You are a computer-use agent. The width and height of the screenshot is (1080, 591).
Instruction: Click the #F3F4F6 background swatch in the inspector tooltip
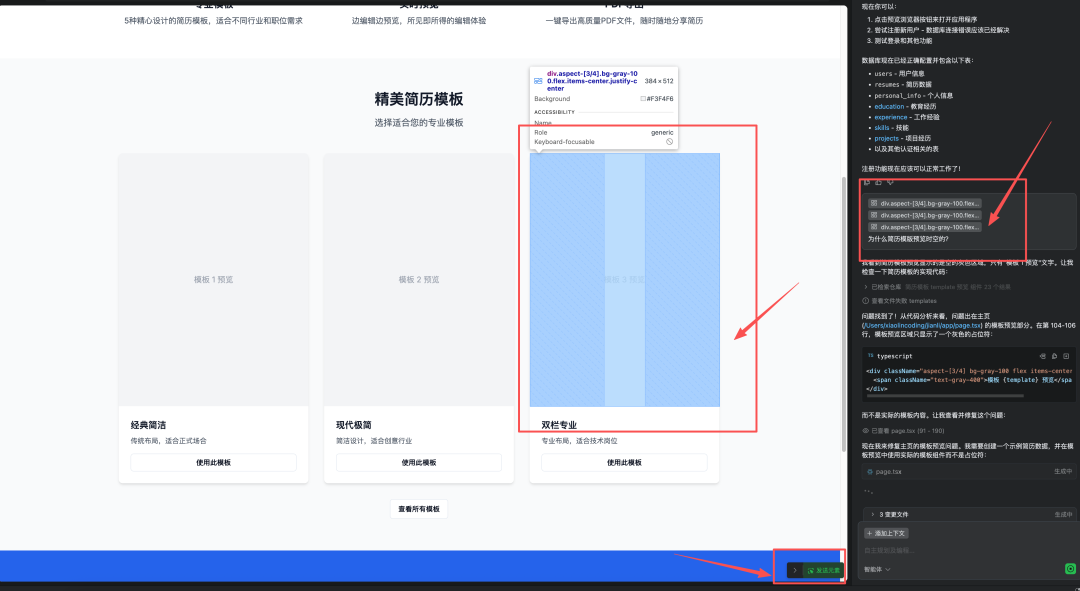[x=643, y=98]
